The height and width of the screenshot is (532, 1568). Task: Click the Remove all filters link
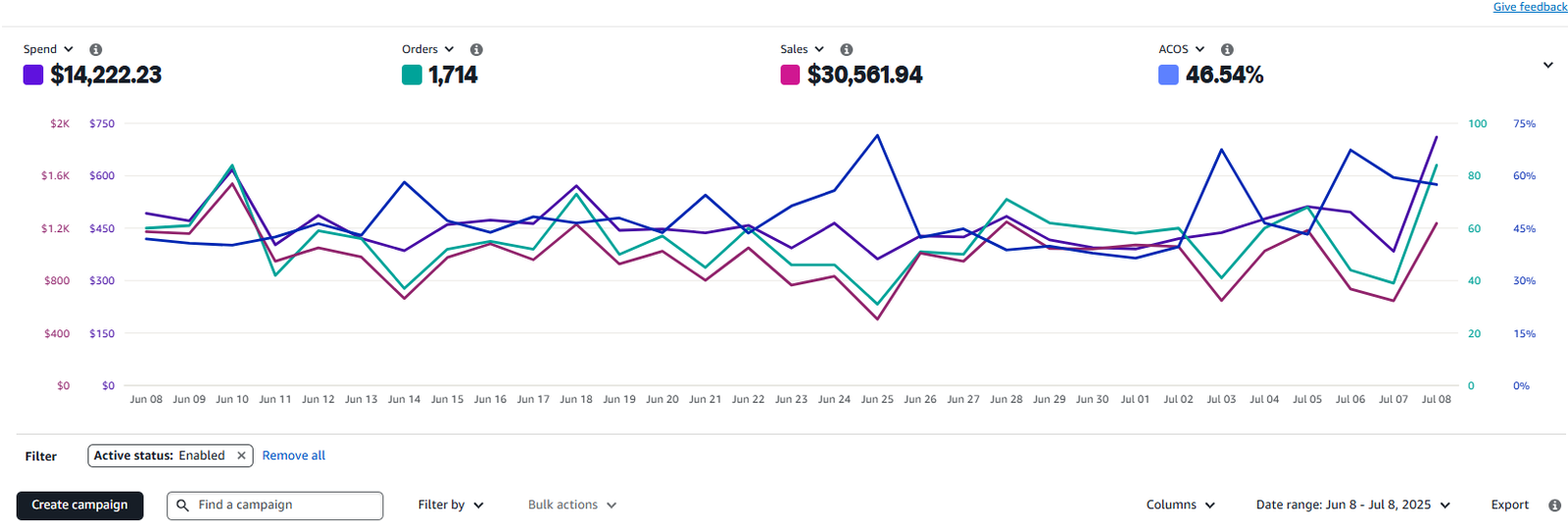[294, 456]
